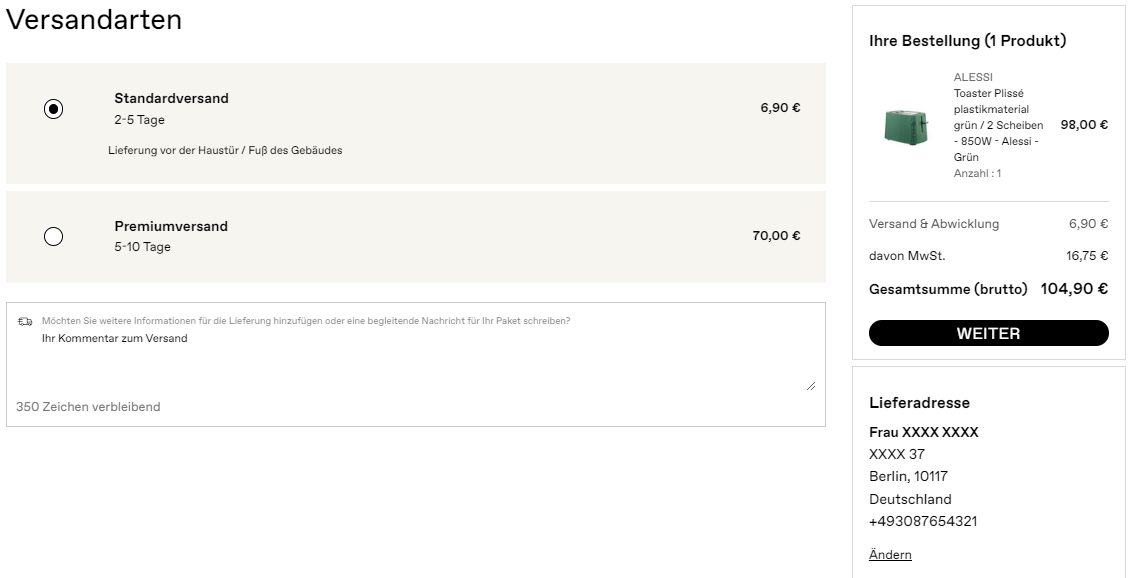Image resolution: width=1129 pixels, height=578 pixels.
Task: Click the 70,00 € Premiumversand price
Action: pos(776,235)
